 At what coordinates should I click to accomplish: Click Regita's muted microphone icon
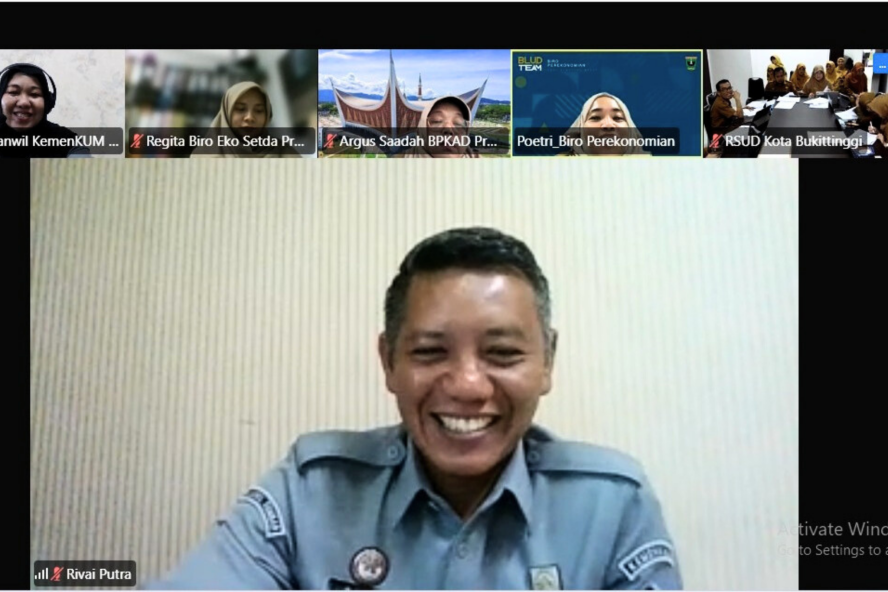coord(137,142)
